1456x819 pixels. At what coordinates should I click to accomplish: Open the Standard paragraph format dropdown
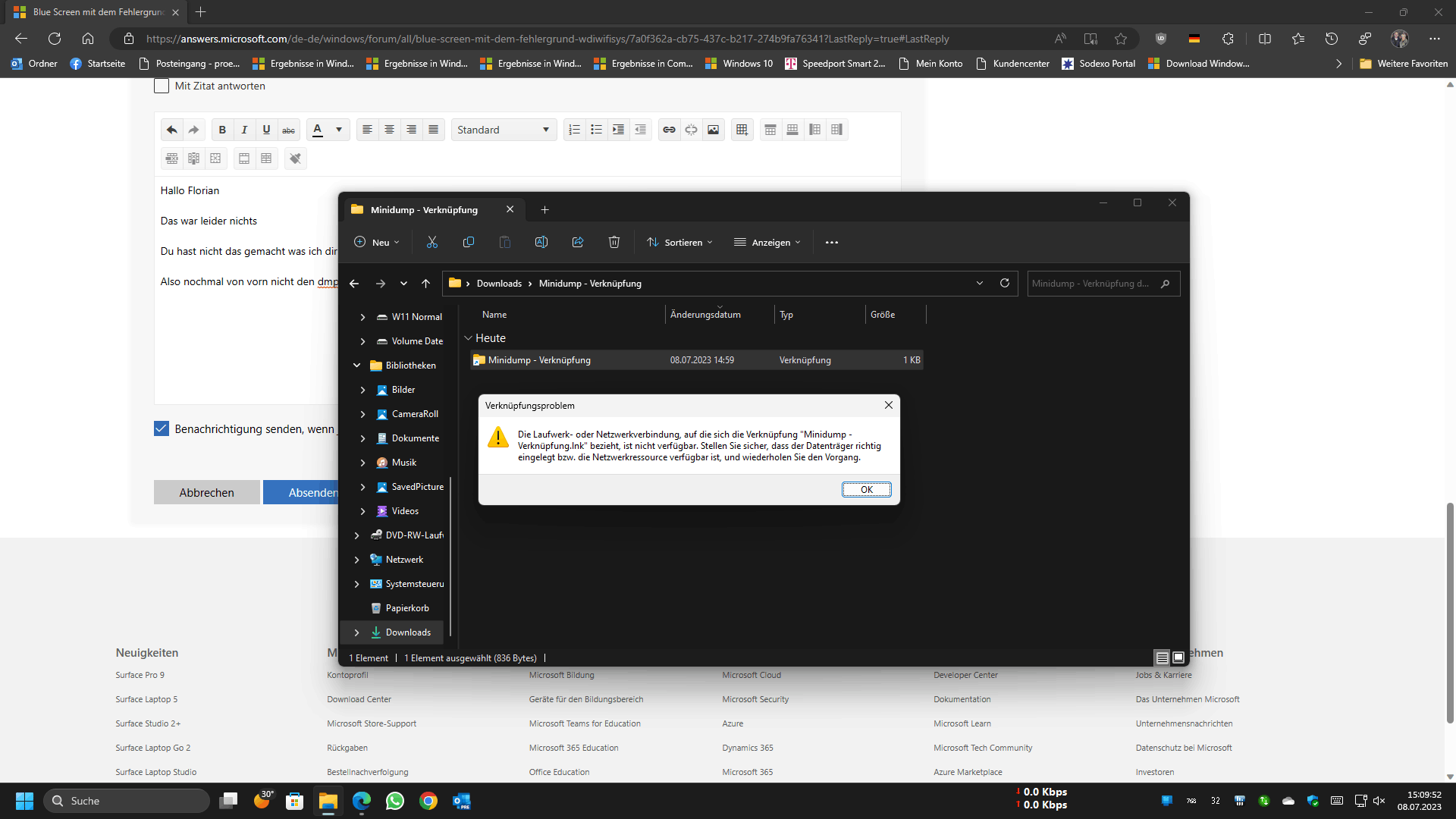504,130
